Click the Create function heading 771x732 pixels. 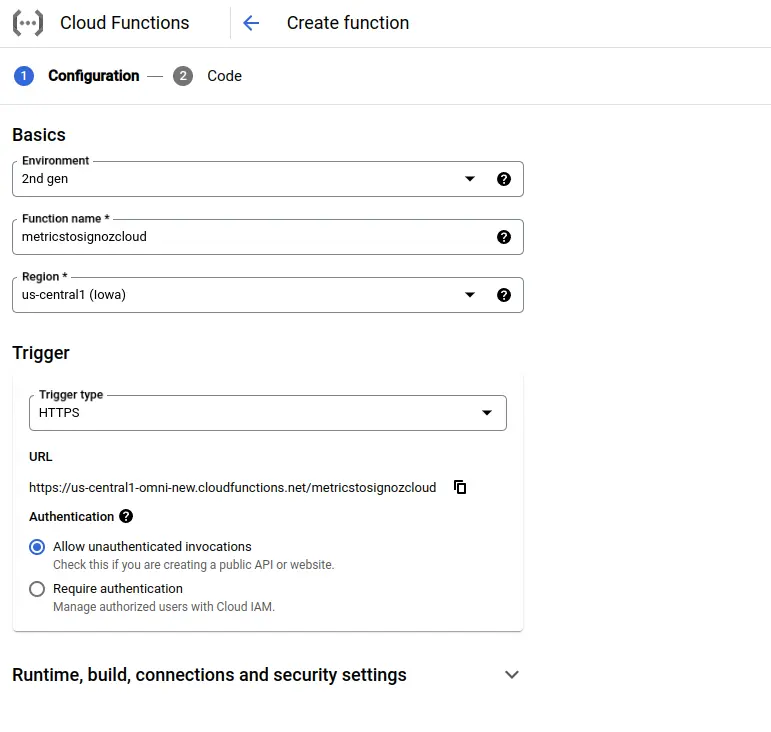348,23
